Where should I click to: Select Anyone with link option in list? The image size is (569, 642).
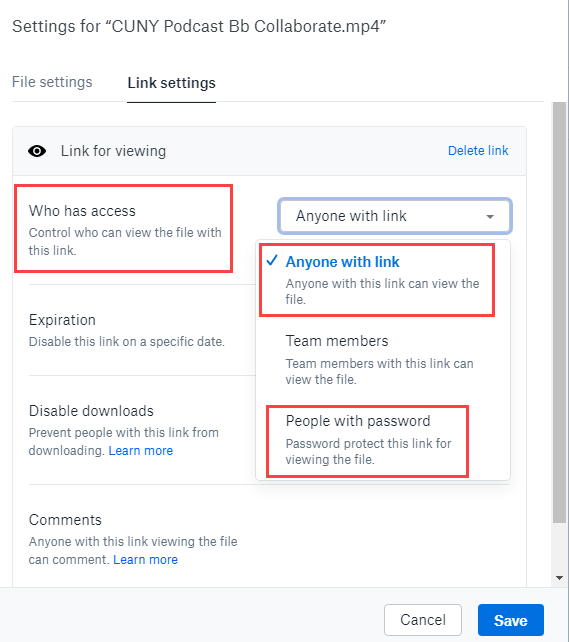pos(383,280)
